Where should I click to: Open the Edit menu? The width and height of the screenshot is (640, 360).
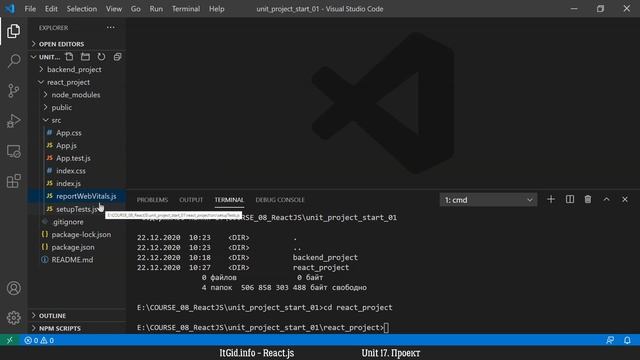[x=51, y=9]
